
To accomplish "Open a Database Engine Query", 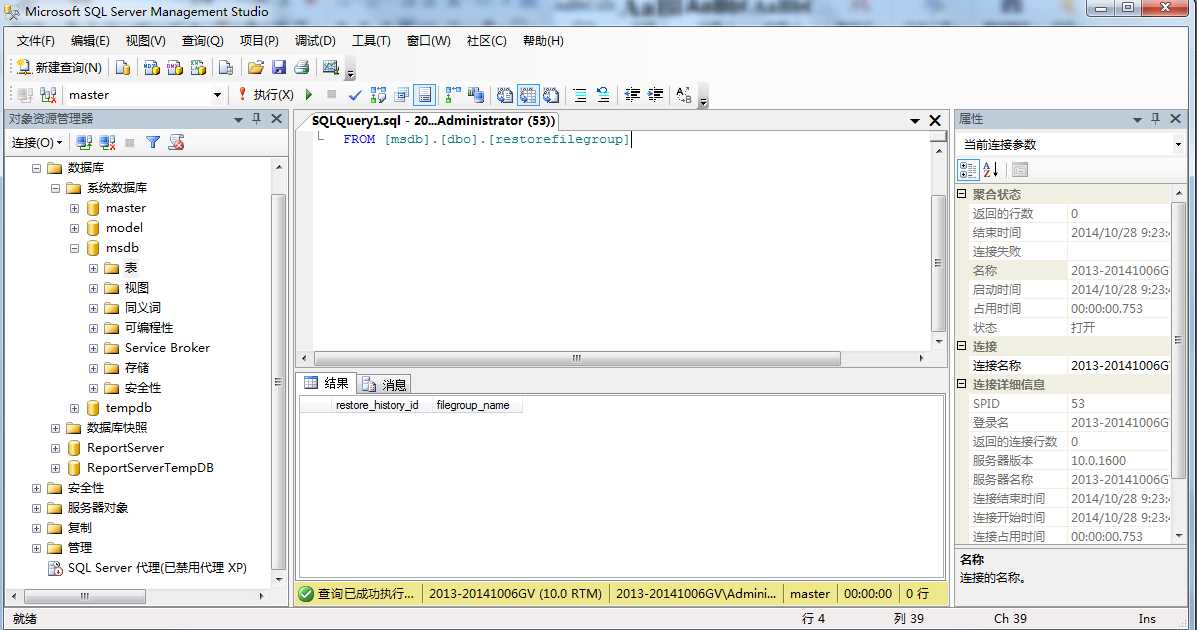I will (x=123, y=67).
